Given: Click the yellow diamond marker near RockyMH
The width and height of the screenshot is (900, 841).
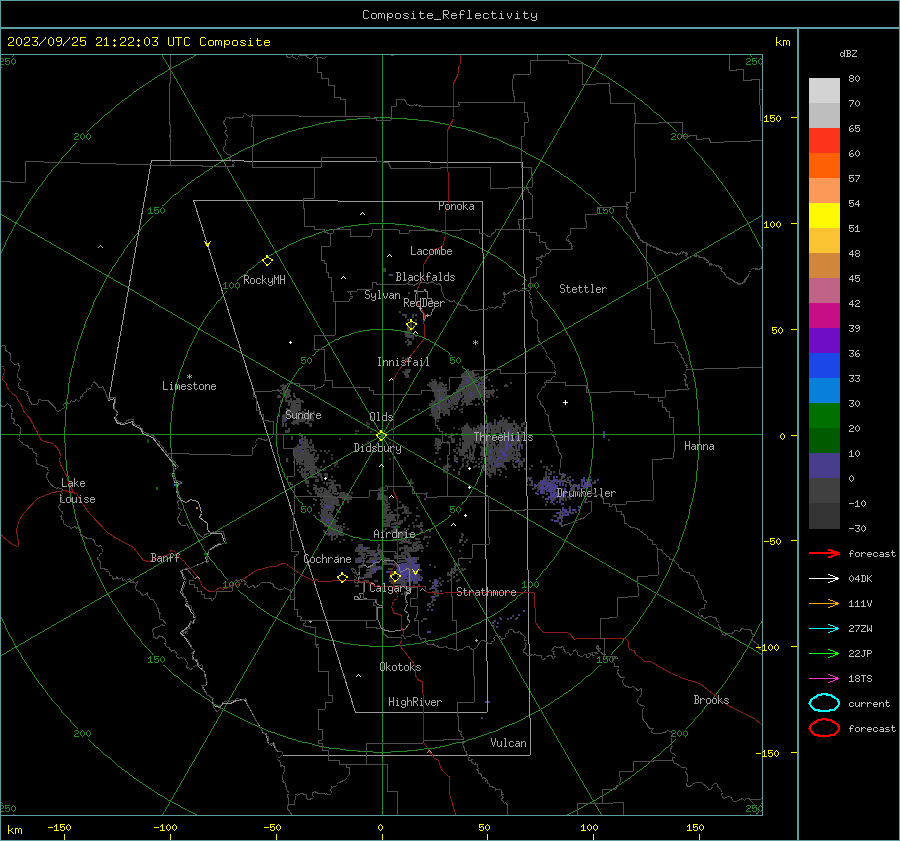Looking at the screenshot, I should tap(267, 261).
